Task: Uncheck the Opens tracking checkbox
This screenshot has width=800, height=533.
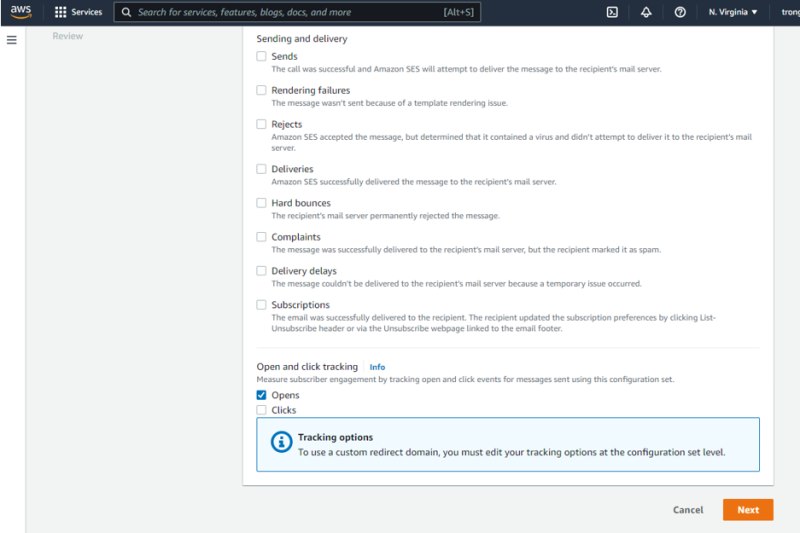Action: [261, 395]
